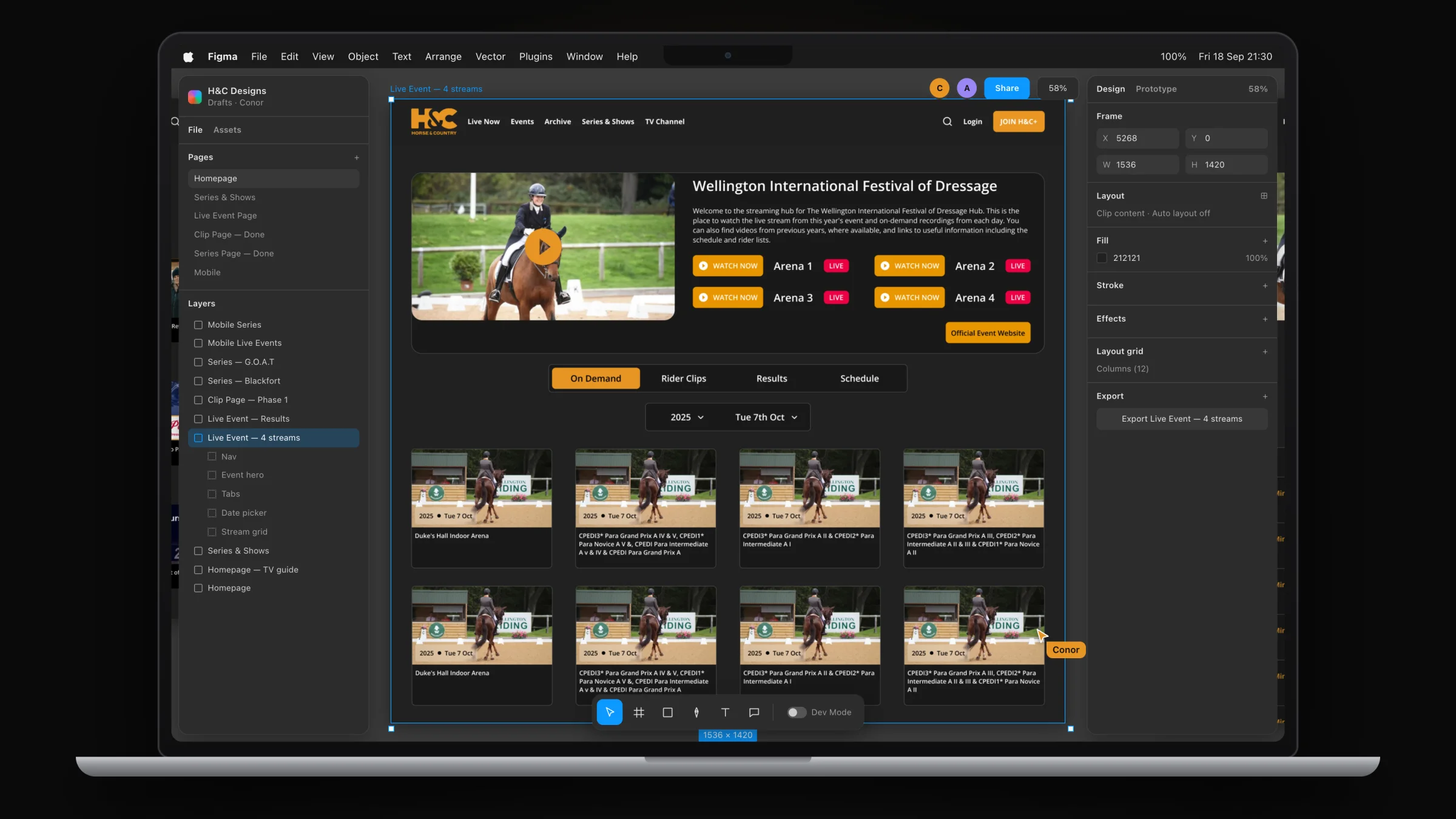Select the Text tool

click(x=725, y=712)
